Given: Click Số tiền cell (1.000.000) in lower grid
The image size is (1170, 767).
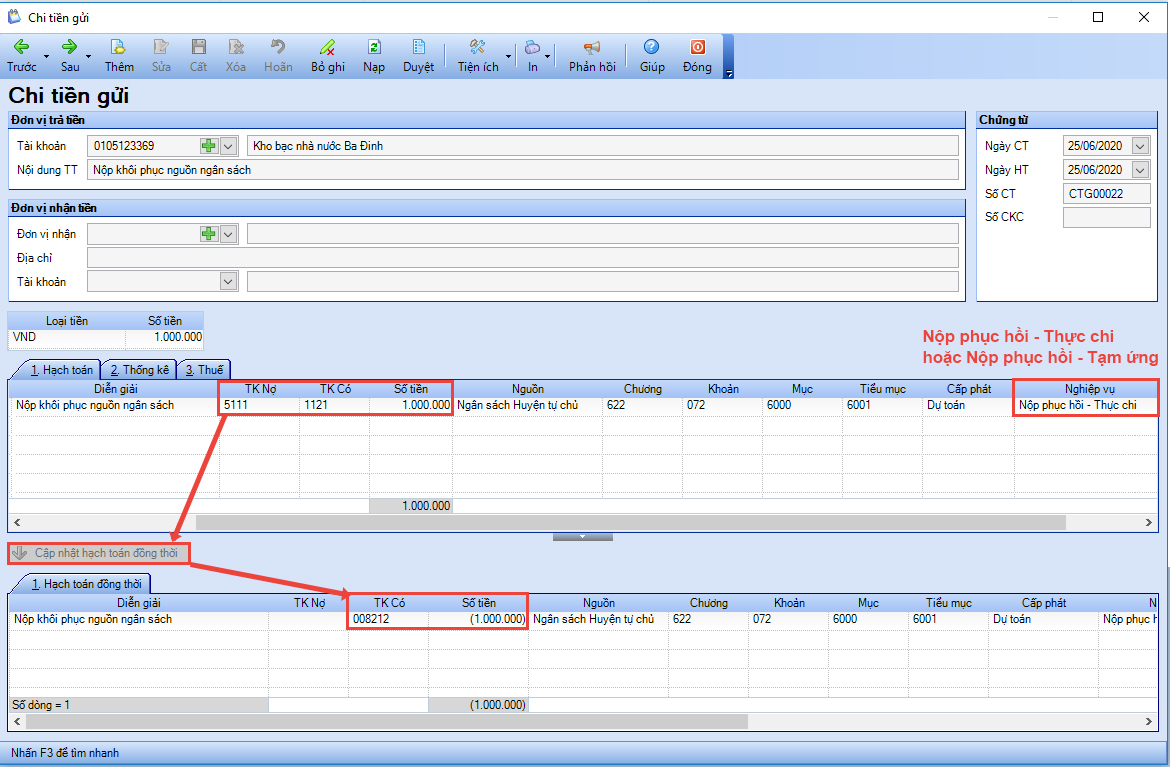Looking at the screenshot, I should 478,619.
